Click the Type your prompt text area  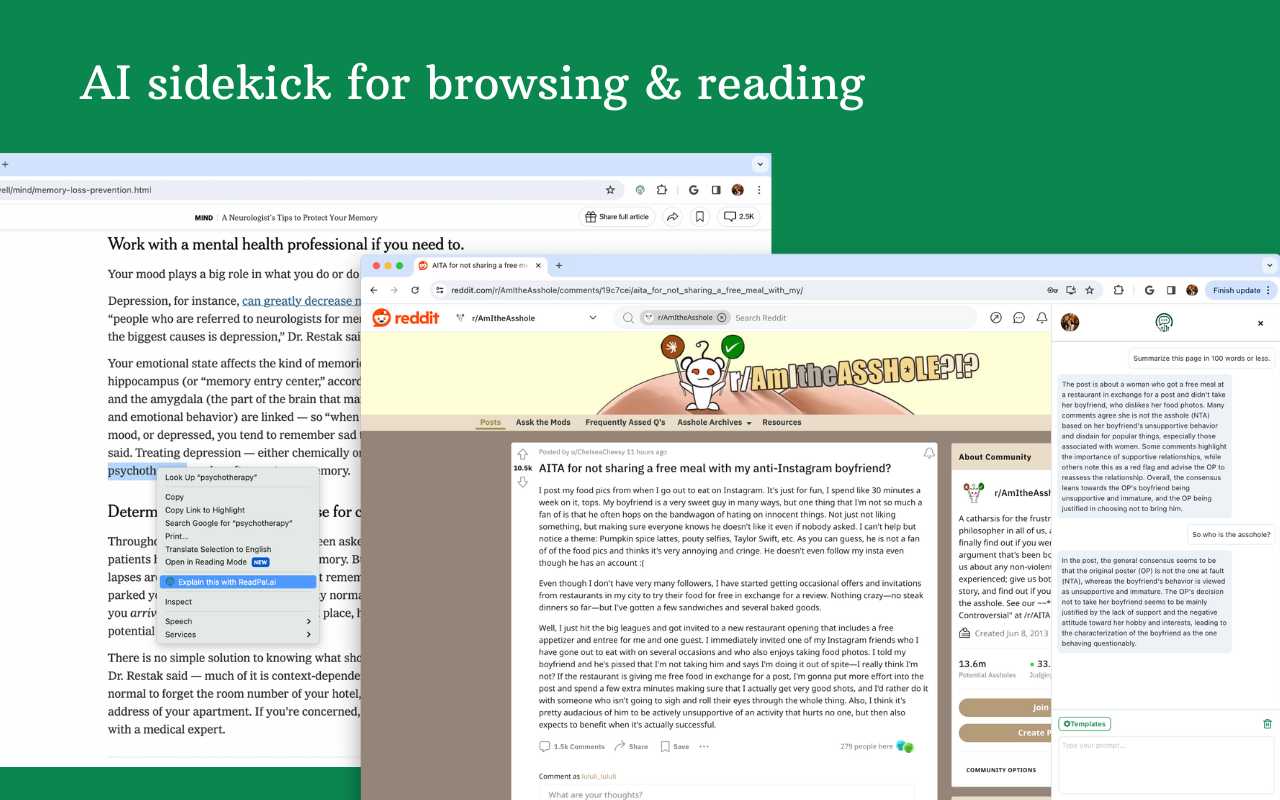tap(1166, 765)
